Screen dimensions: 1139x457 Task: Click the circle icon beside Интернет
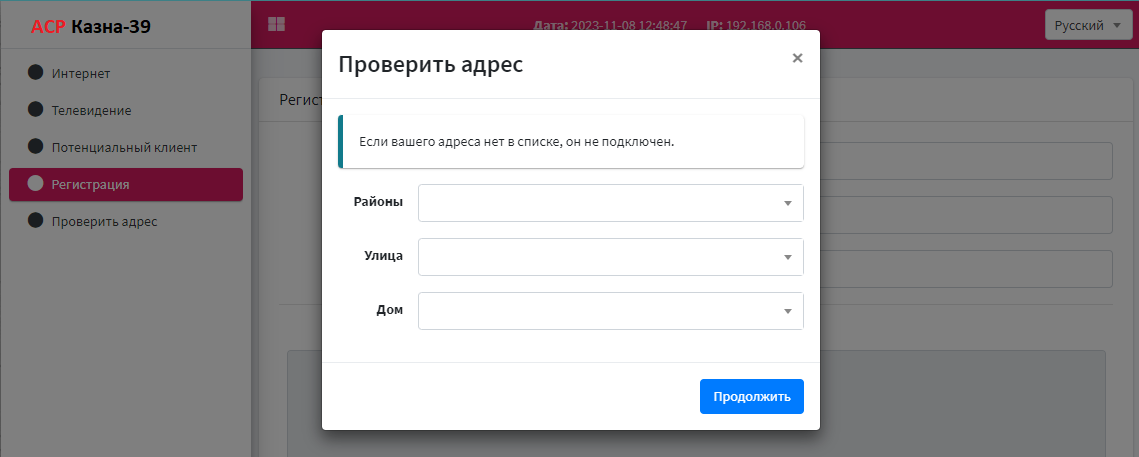[x=36, y=73]
